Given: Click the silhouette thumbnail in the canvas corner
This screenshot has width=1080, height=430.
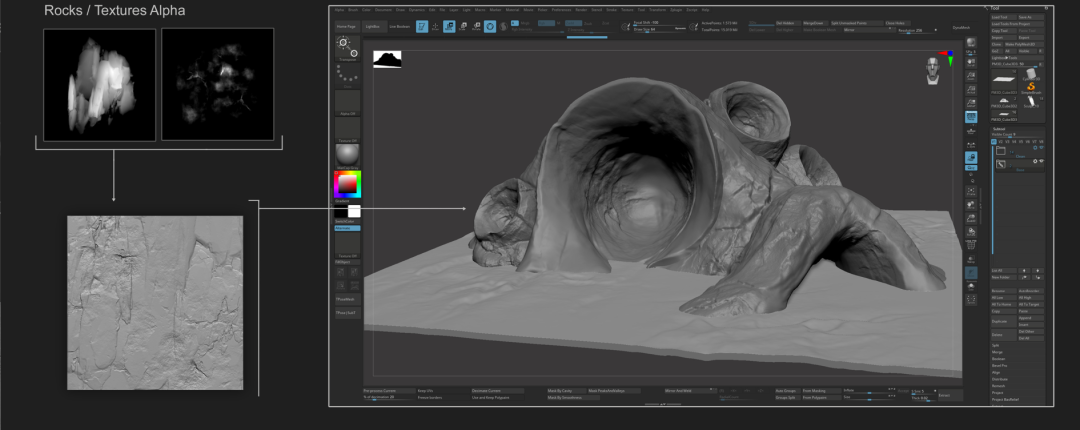Looking at the screenshot, I should tap(387, 59).
